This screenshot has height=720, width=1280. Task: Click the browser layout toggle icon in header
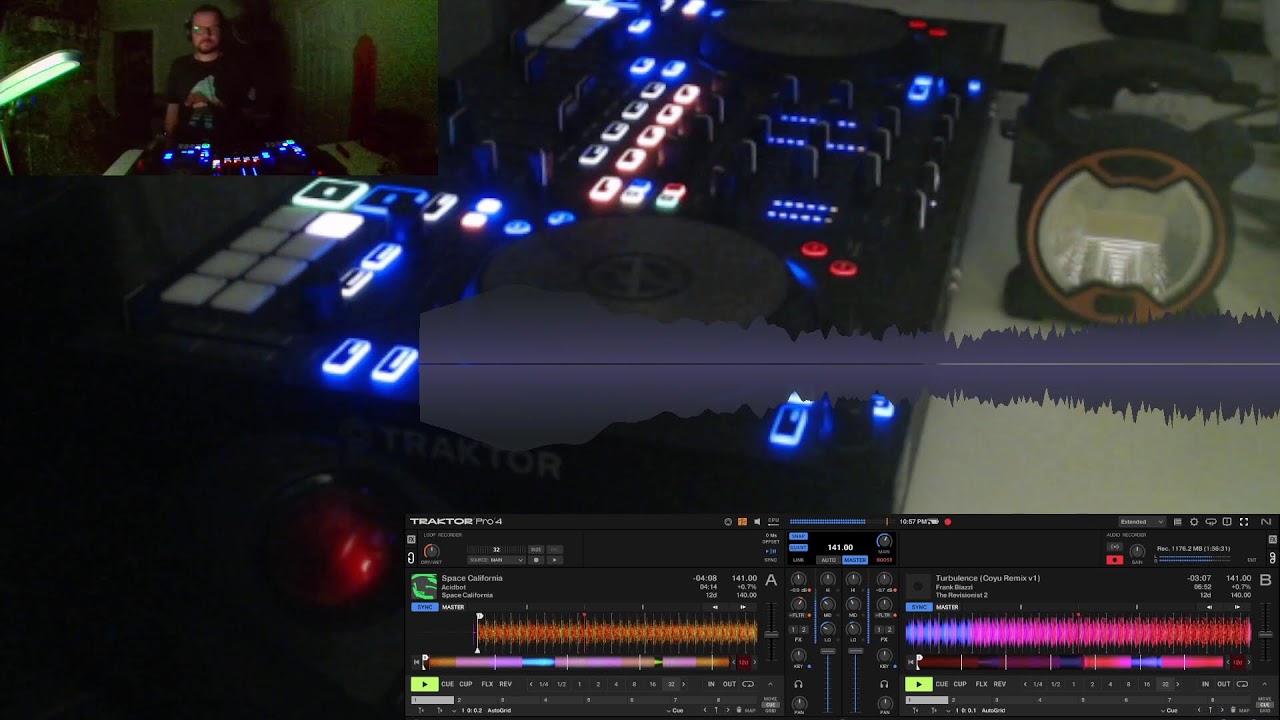[x=1178, y=522]
